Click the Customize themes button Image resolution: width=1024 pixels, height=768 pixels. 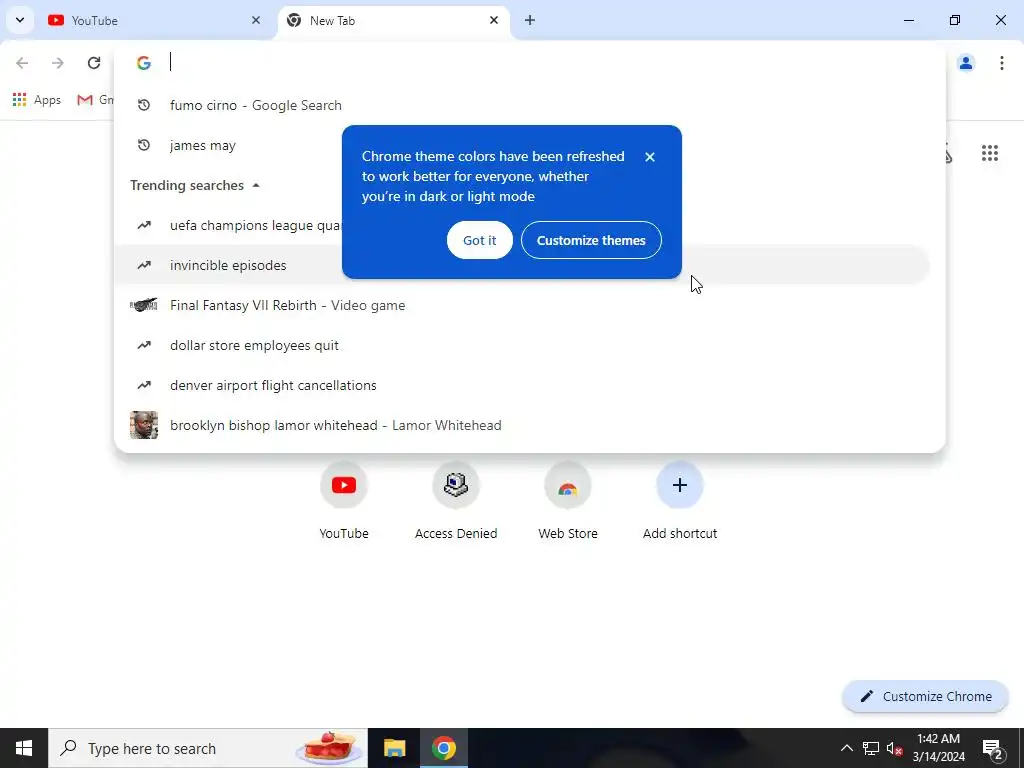tap(591, 240)
